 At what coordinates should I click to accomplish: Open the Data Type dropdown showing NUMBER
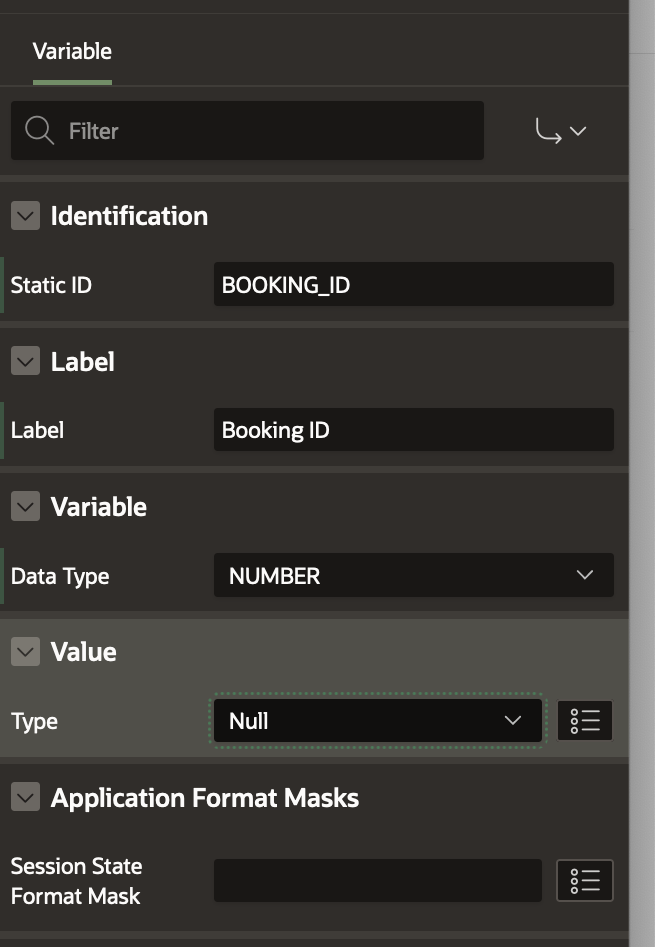click(413, 576)
